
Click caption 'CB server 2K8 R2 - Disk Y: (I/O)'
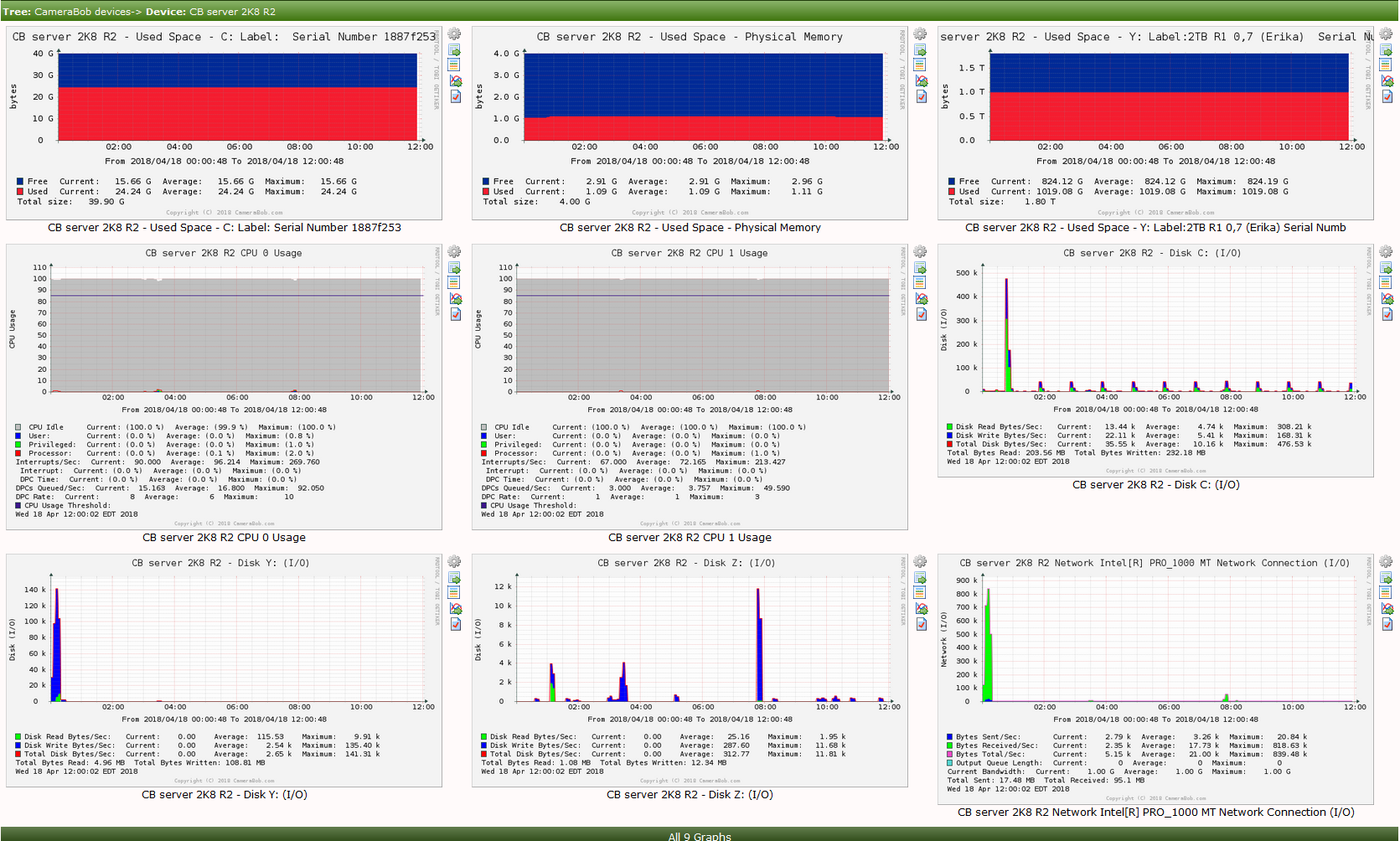point(225,795)
